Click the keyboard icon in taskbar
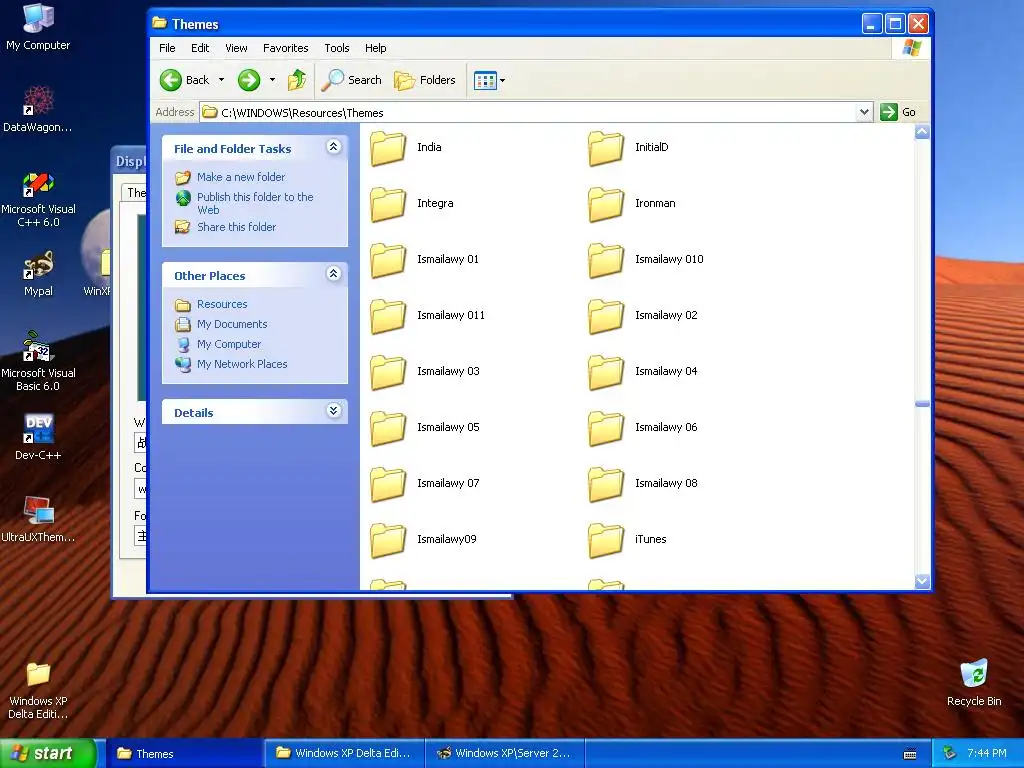 point(910,755)
